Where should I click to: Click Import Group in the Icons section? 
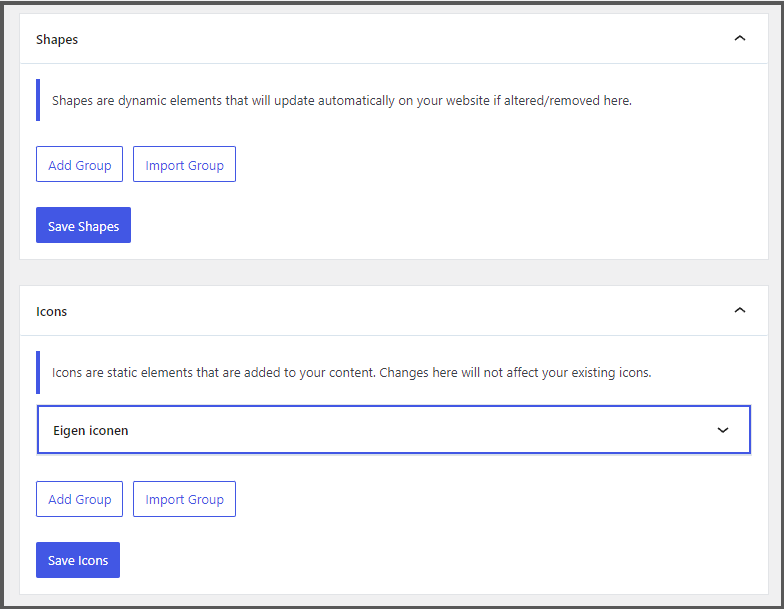[184, 499]
